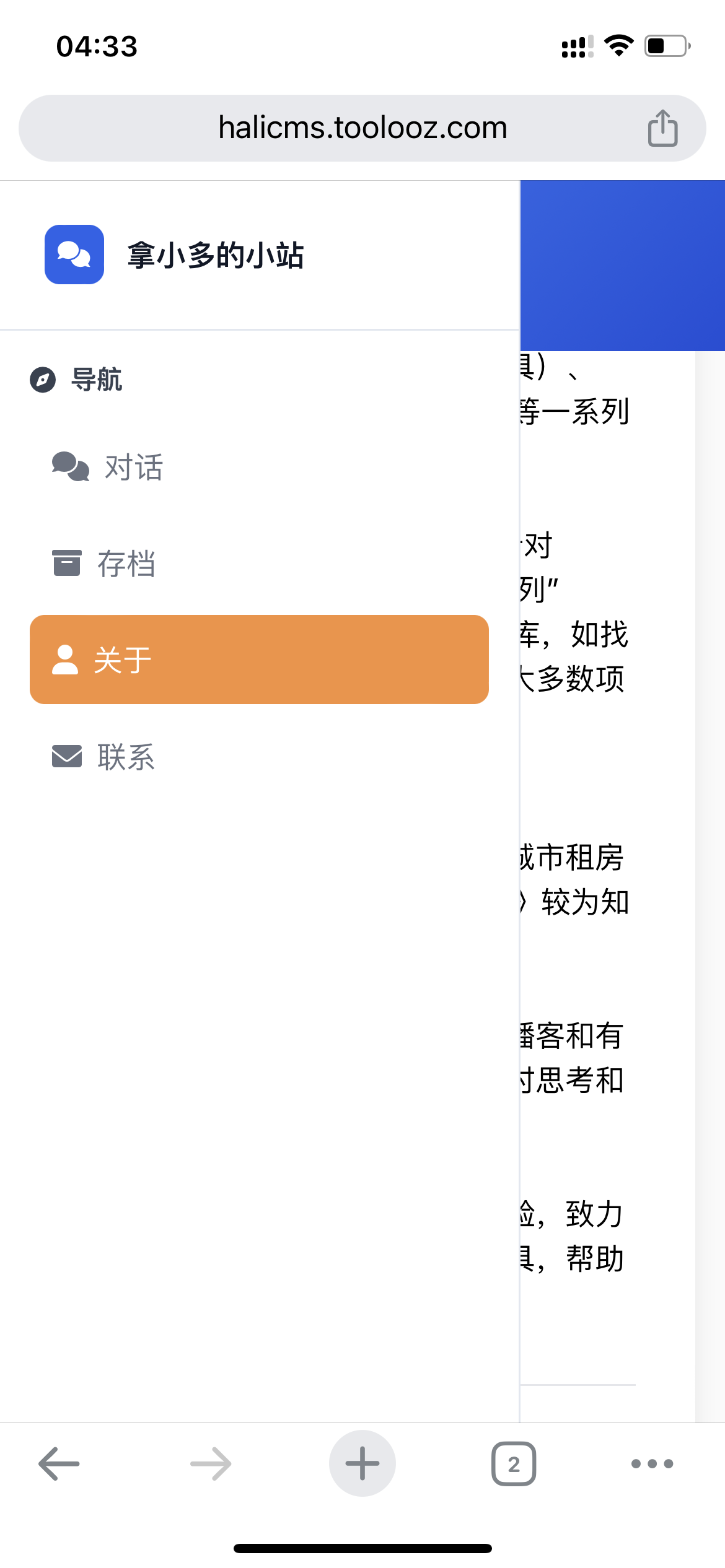This screenshot has height=1568, width=725.
Task: Tap the chat bubbles icon for 对话
Action: 70,466
